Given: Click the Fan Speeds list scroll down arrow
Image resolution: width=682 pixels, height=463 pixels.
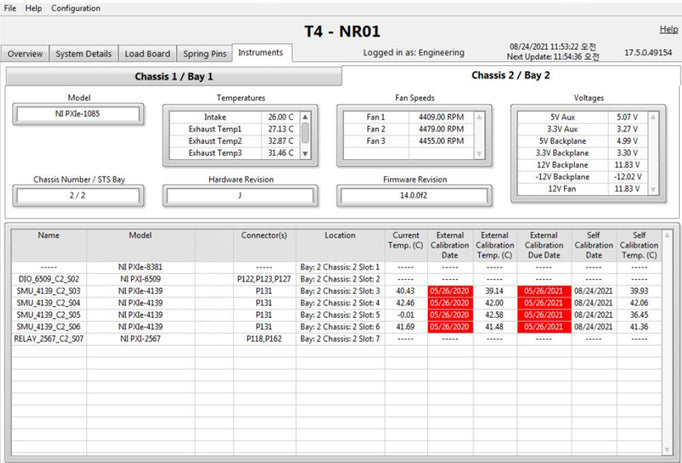Looking at the screenshot, I should [x=479, y=154].
